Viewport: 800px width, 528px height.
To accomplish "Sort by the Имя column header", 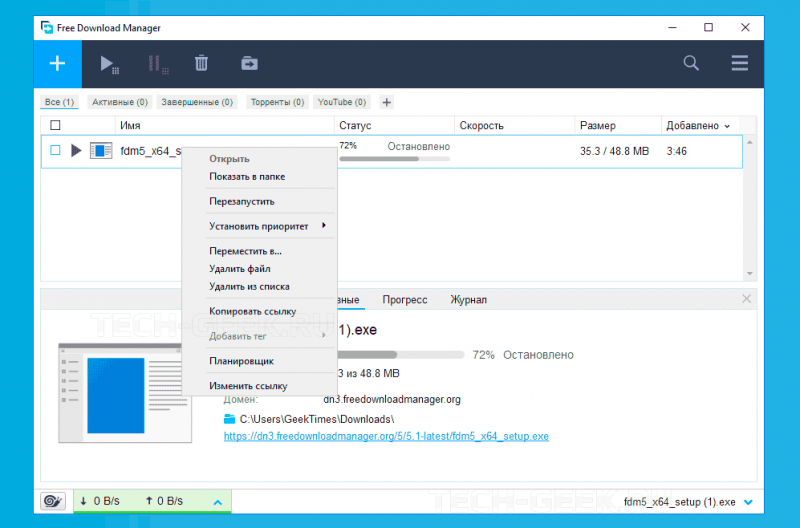I will [130, 125].
